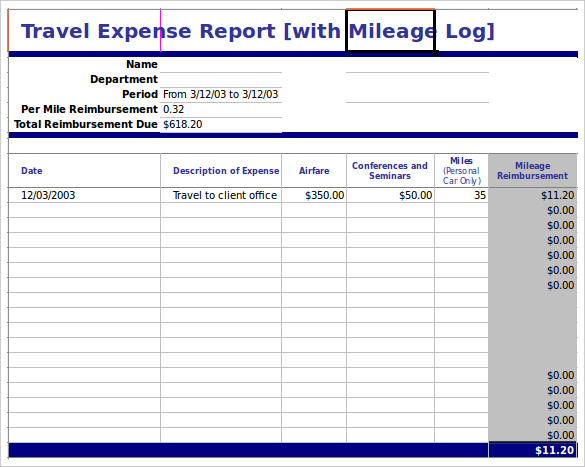This screenshot has height=467, width=585.
Task: Select the $350.00 airfare cell
Action: [314, 195]
